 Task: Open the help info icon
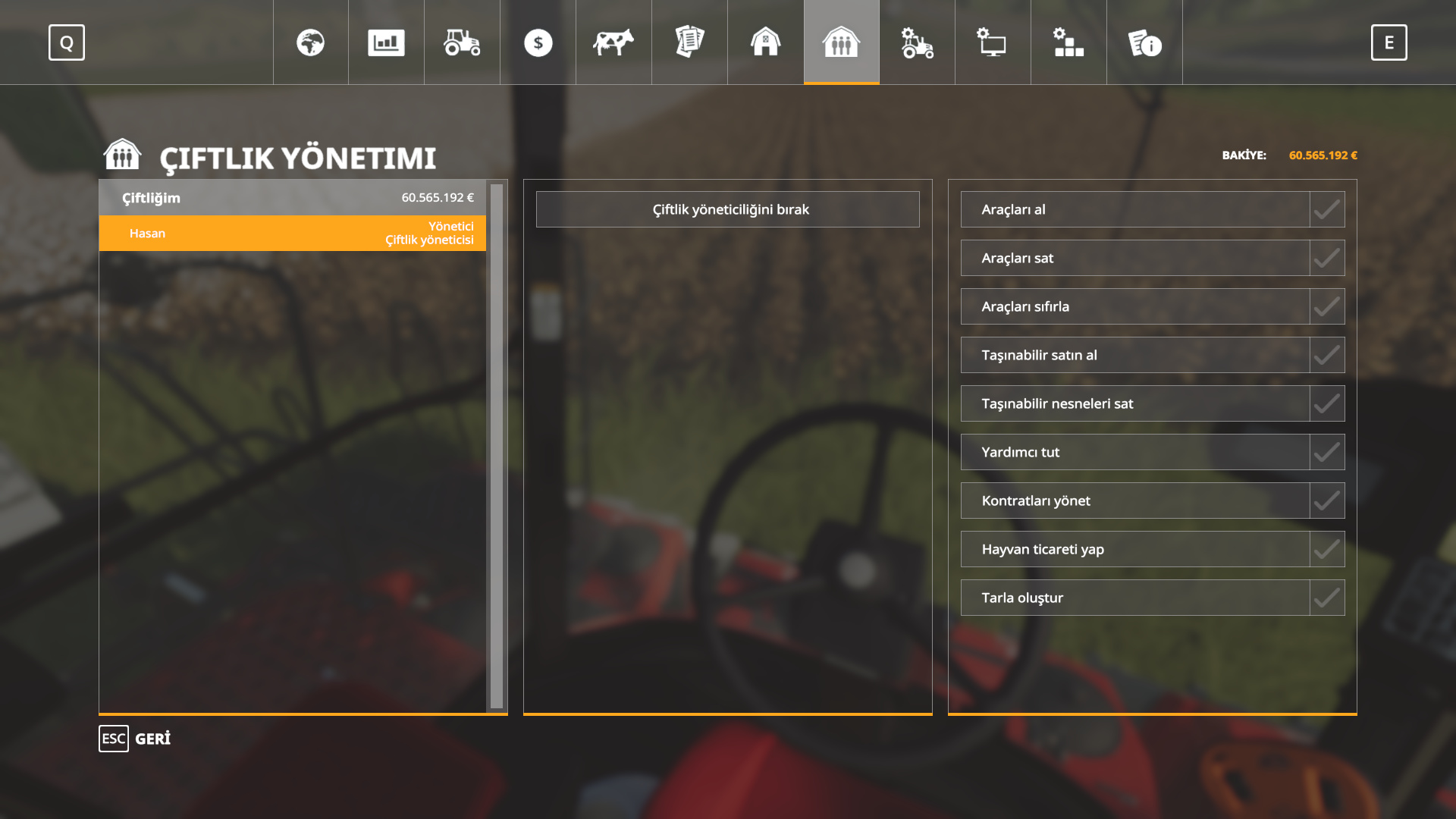click(x=1144, y=42)
